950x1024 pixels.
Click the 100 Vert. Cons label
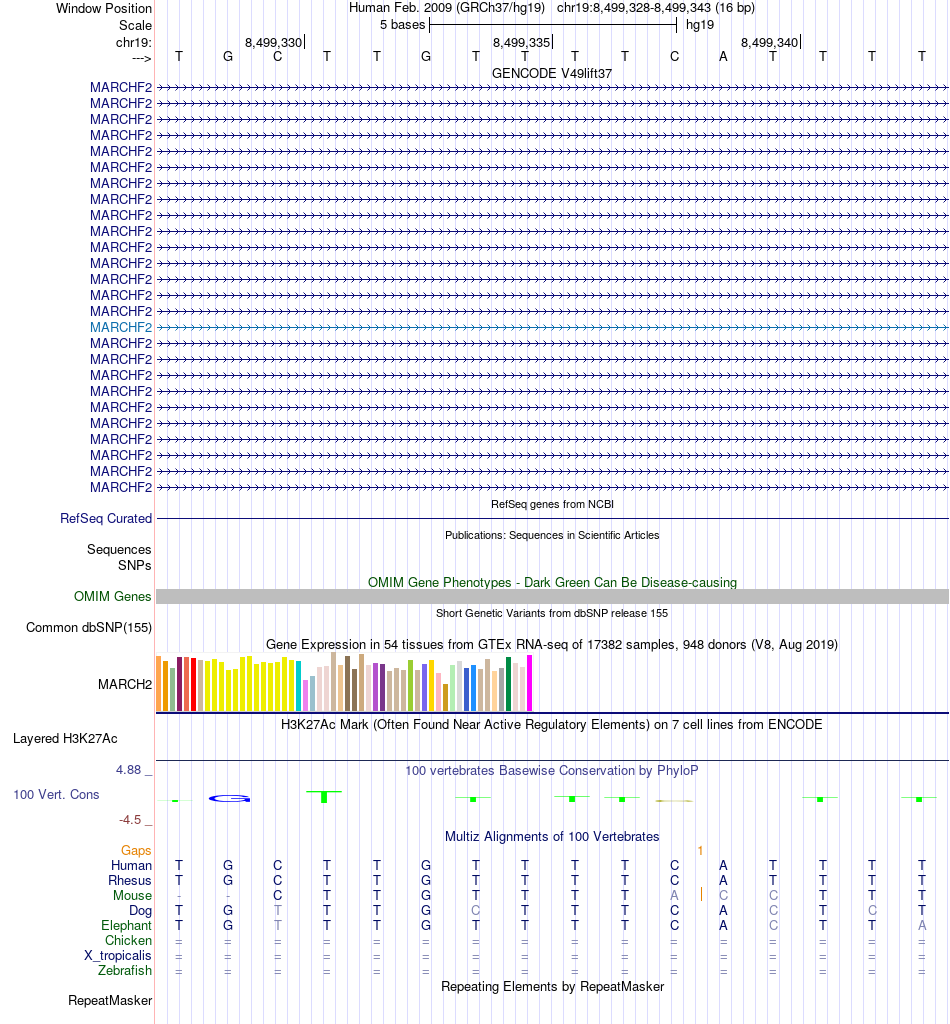[56, 795]
